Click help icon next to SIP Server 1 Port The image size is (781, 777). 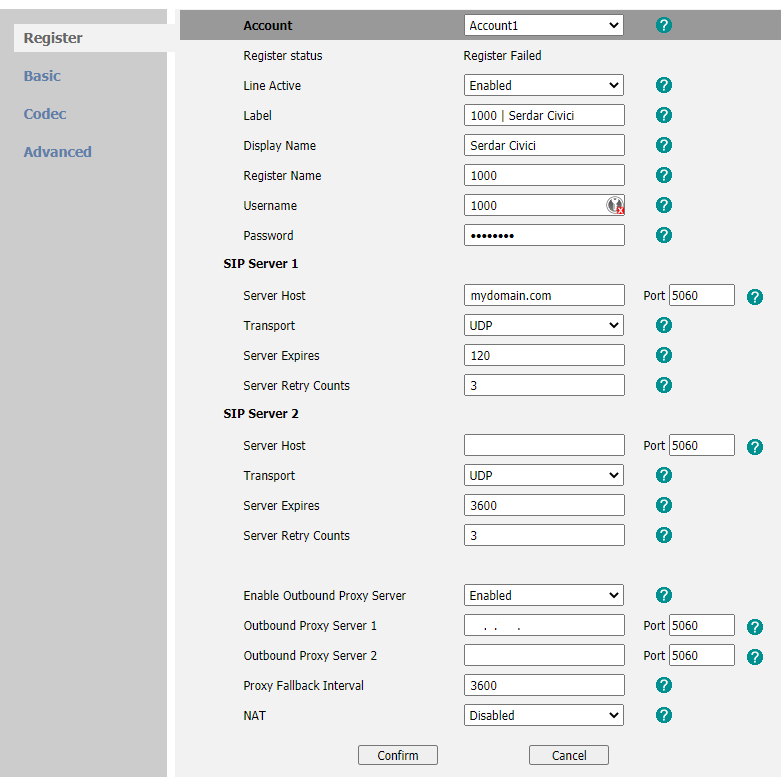click(755, 296)
